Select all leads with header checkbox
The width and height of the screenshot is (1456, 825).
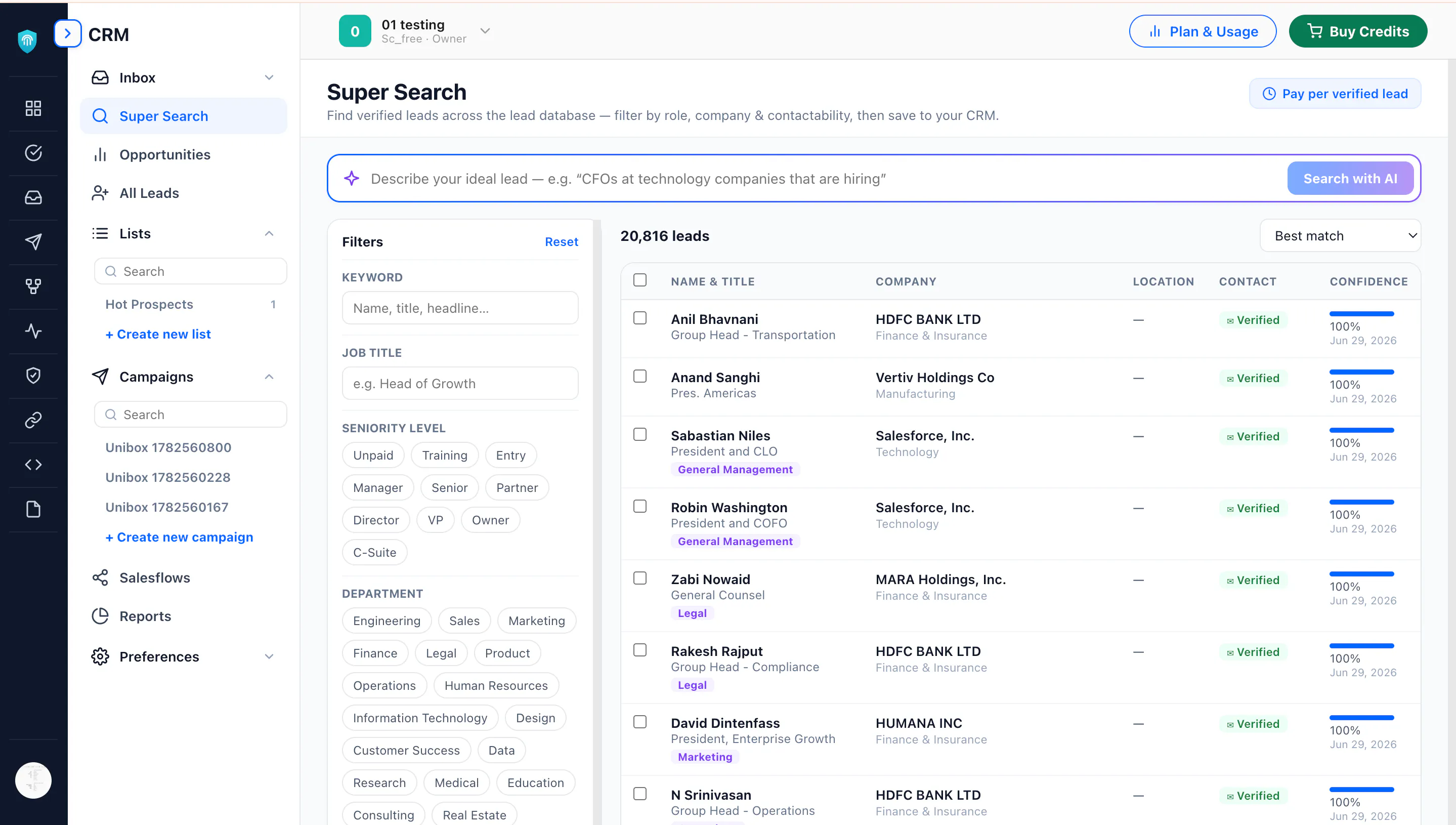coord(640,280)
